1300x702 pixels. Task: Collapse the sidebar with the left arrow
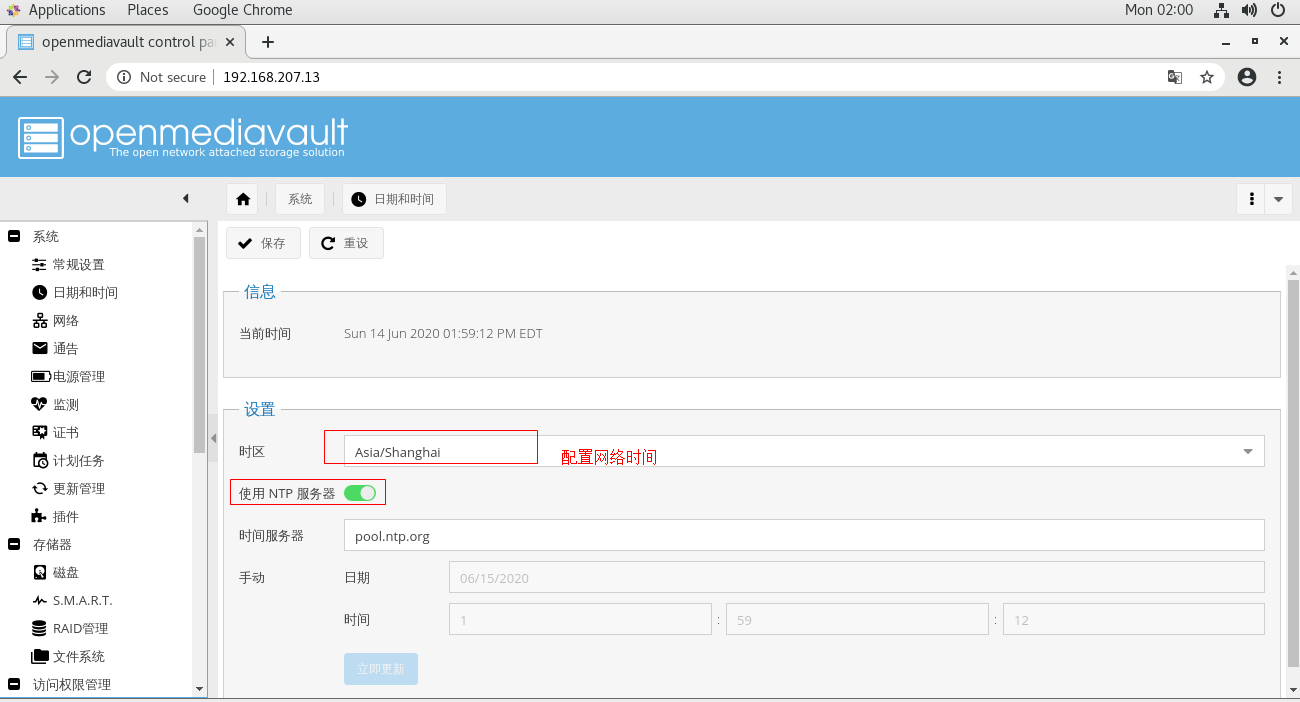click(x=186, y=199)
